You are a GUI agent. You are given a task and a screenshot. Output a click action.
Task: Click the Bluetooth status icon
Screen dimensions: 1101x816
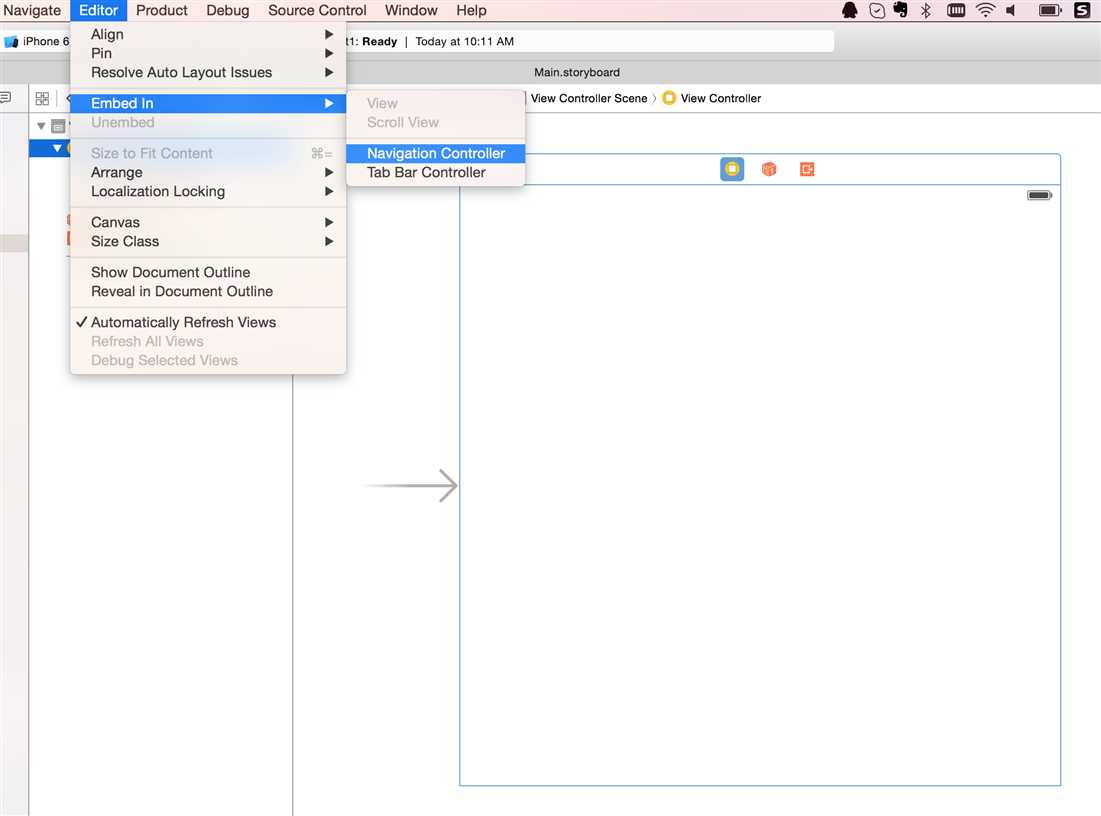pyautogui.click(x=926, y=11)
